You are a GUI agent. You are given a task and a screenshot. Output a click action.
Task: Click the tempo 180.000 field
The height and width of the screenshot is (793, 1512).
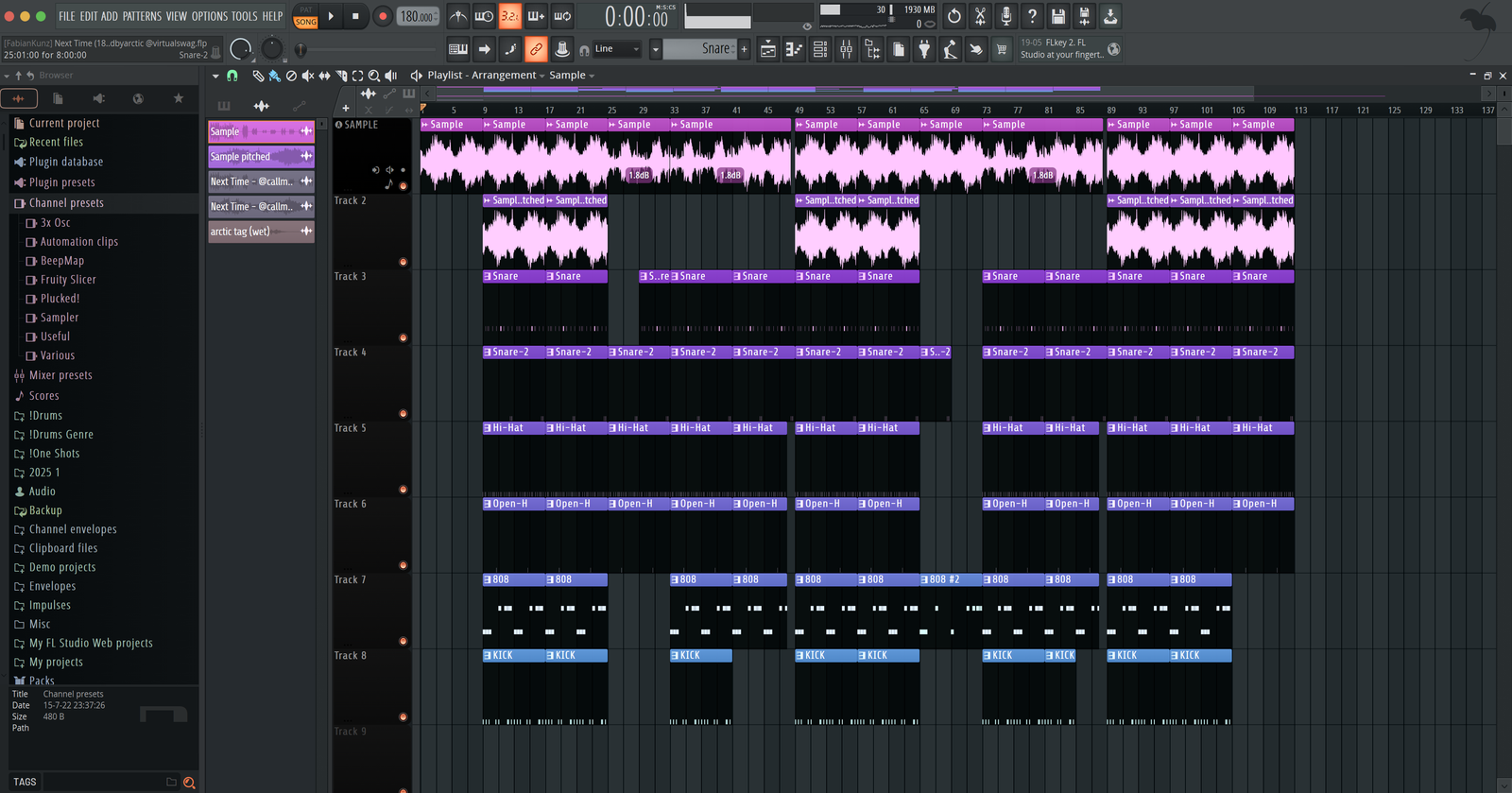[418, 16]
